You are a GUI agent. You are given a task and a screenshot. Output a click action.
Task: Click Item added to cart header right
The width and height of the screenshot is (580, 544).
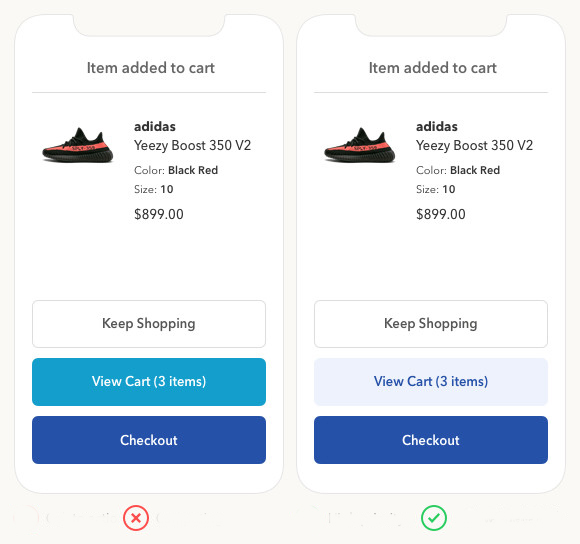(x=432, y=68)
